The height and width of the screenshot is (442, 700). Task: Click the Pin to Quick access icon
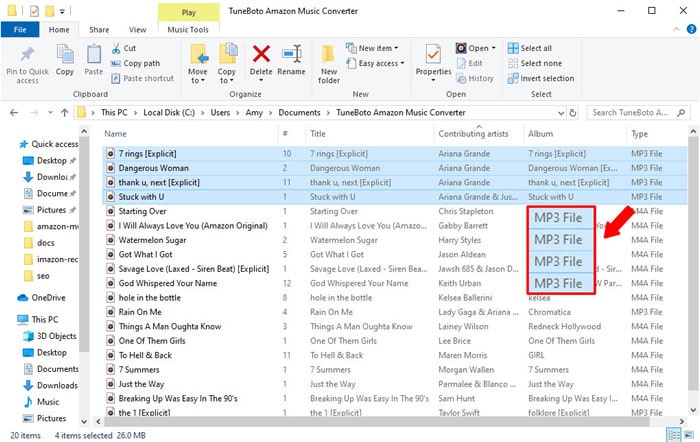pos(27,54)
